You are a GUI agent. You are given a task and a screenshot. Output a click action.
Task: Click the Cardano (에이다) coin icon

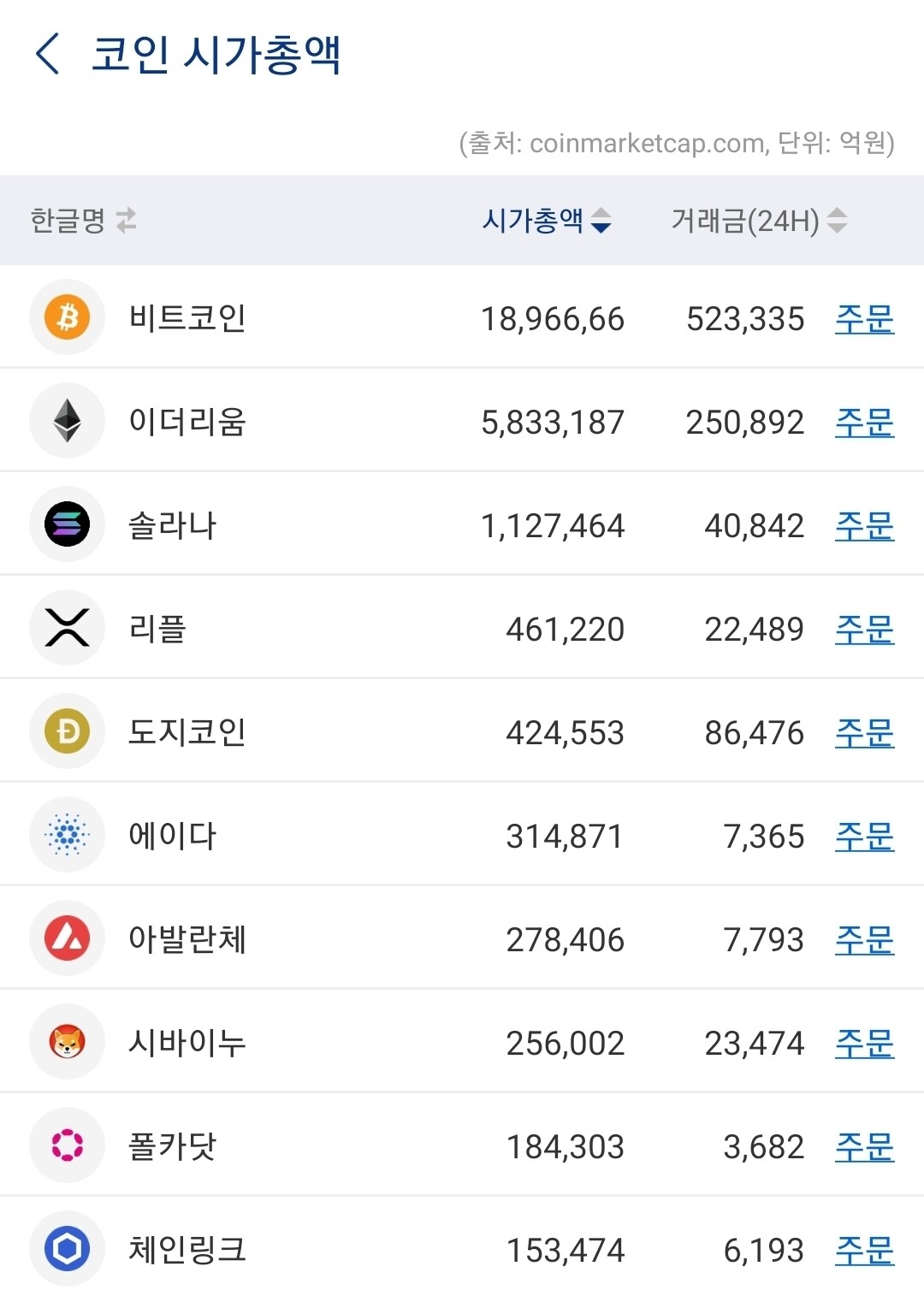66,835
